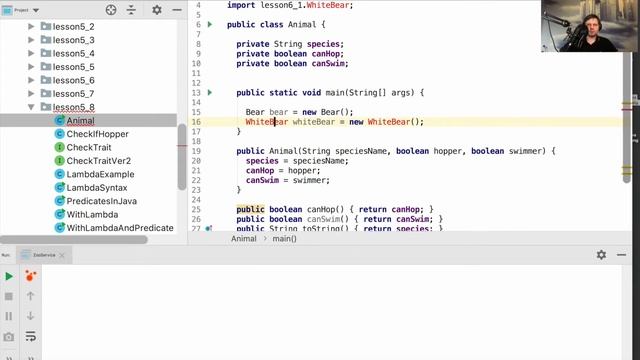The height and width of the screenshot is (360, 640).
Task: Click the Project tree vertical scrollbar
Action: 182,157
